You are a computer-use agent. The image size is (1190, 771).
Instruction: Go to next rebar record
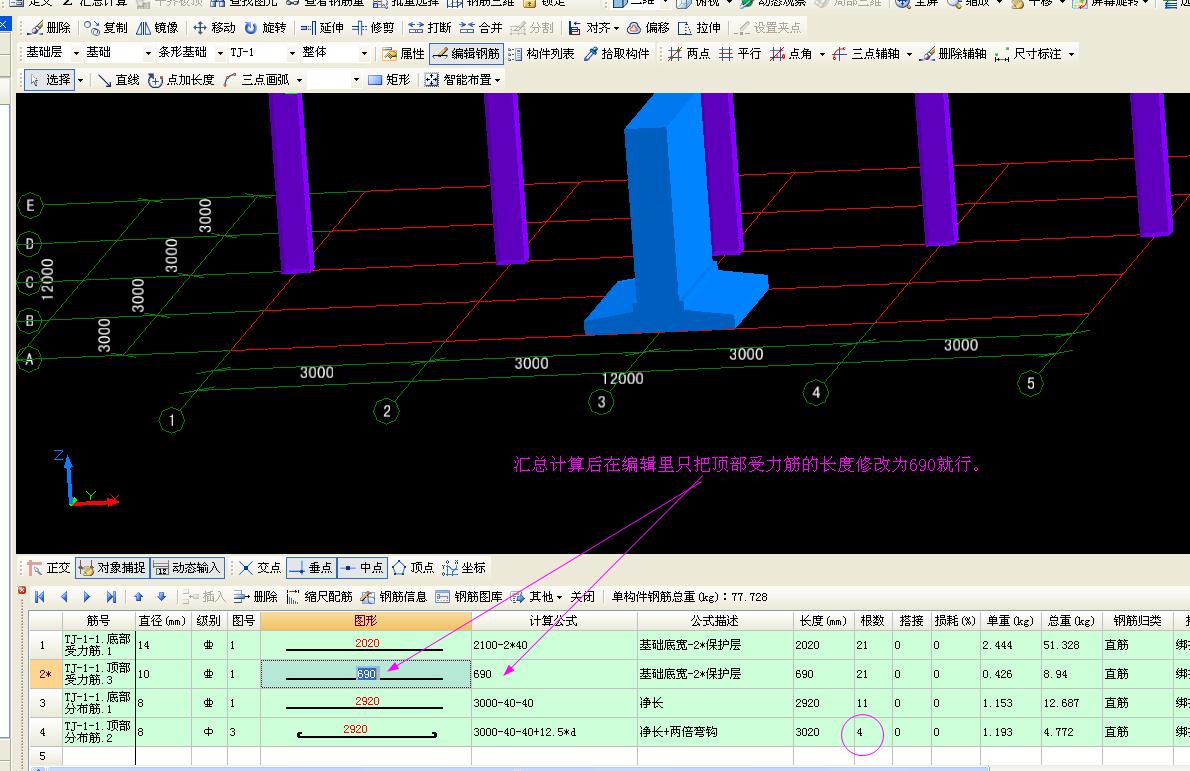(x=87, y=597)
